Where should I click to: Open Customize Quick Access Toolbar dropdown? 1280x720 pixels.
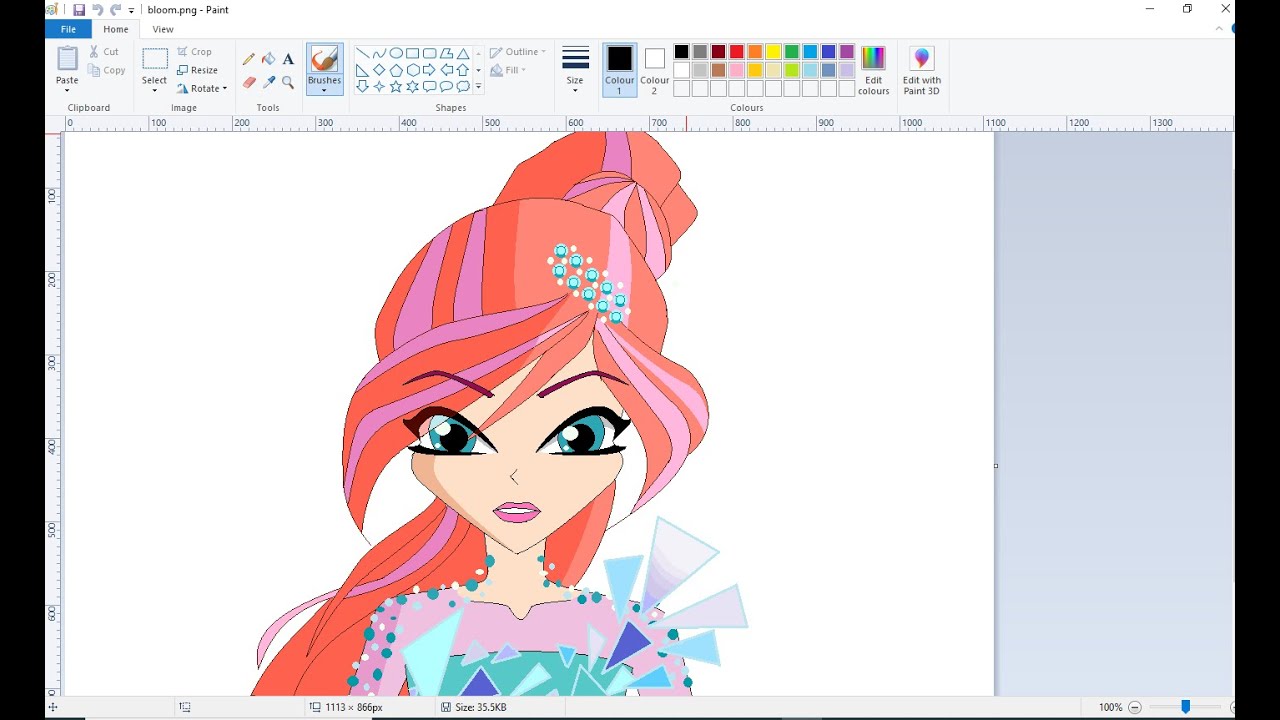(x=131, y=10)
